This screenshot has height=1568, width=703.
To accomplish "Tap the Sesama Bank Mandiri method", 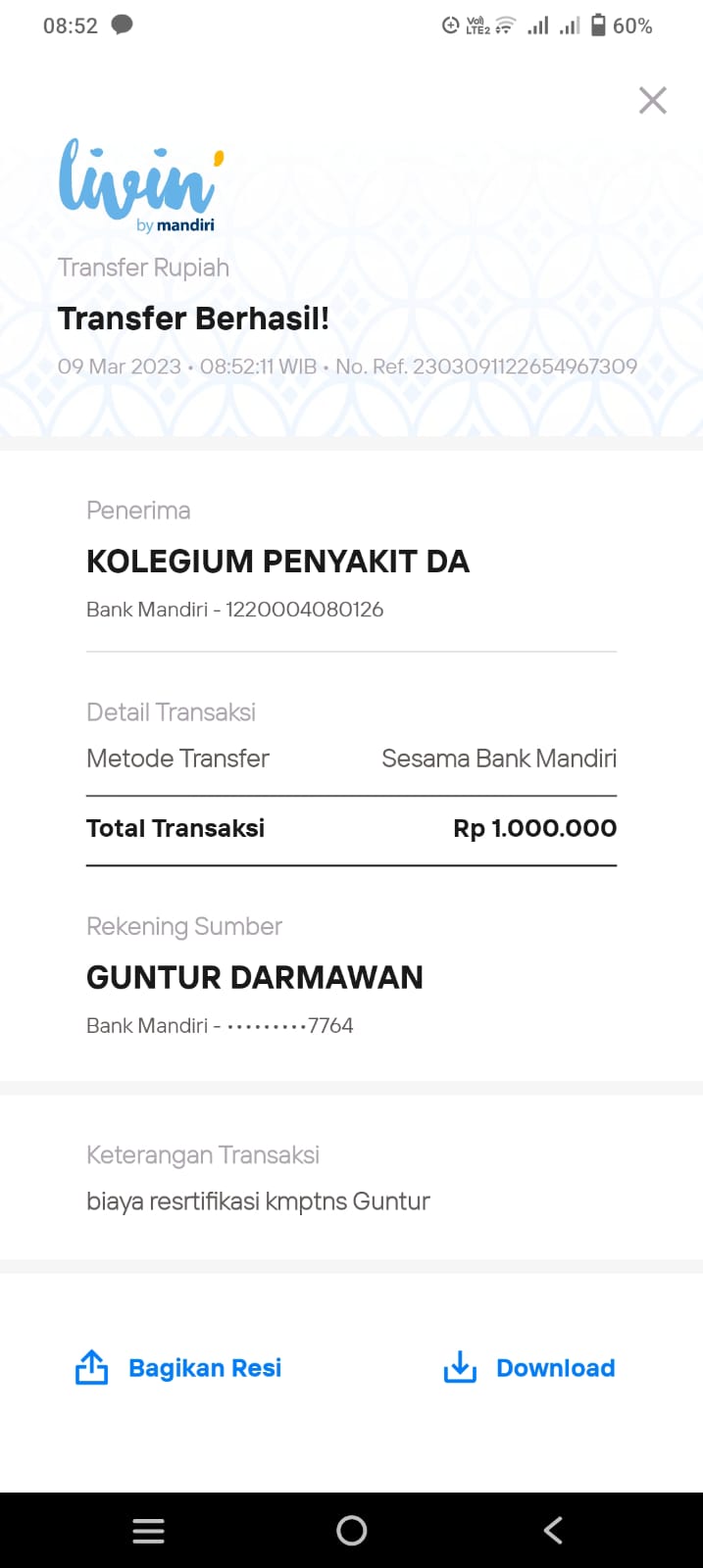I will pos(498,759).
